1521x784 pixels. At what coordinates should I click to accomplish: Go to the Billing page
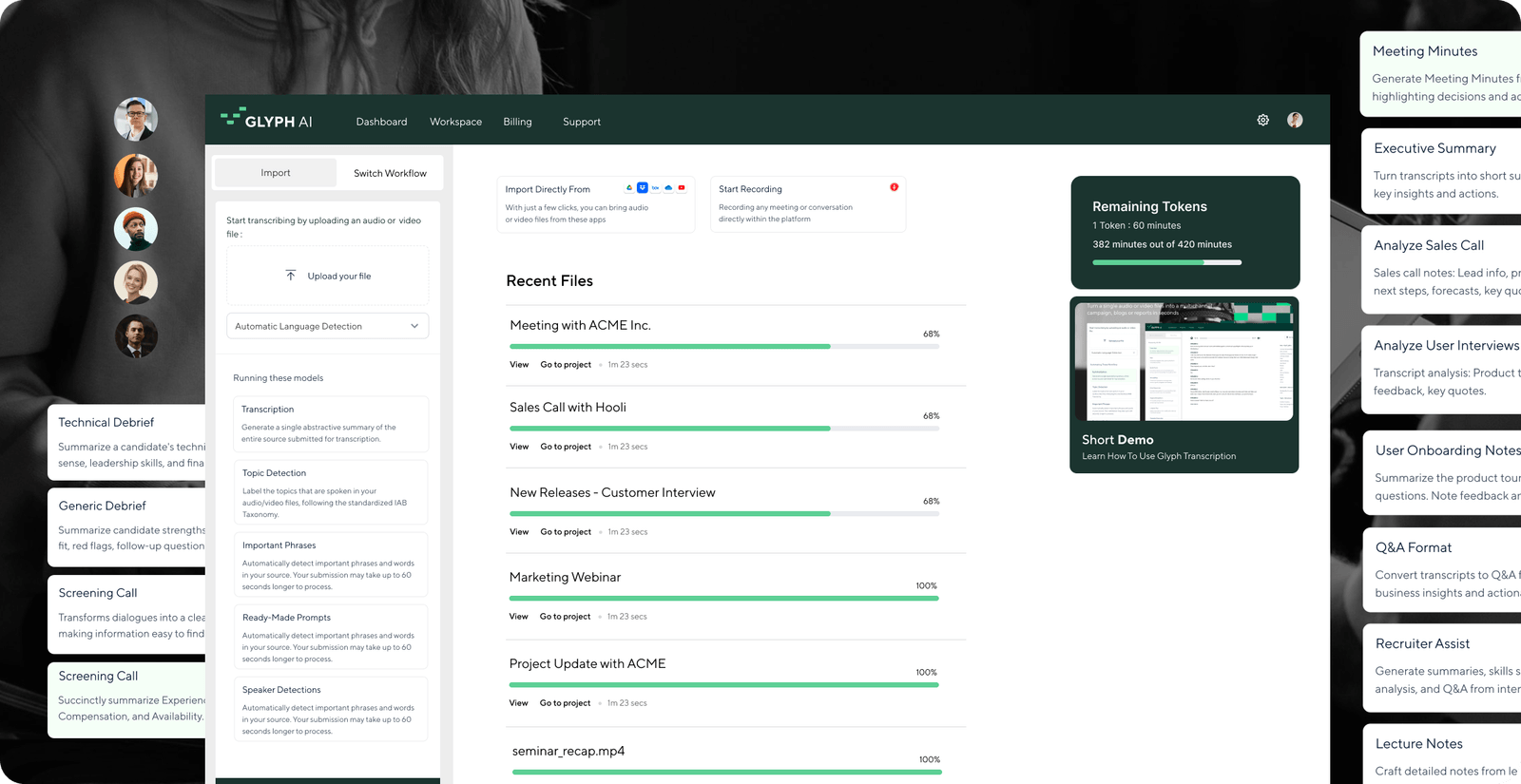pos(517,122)
